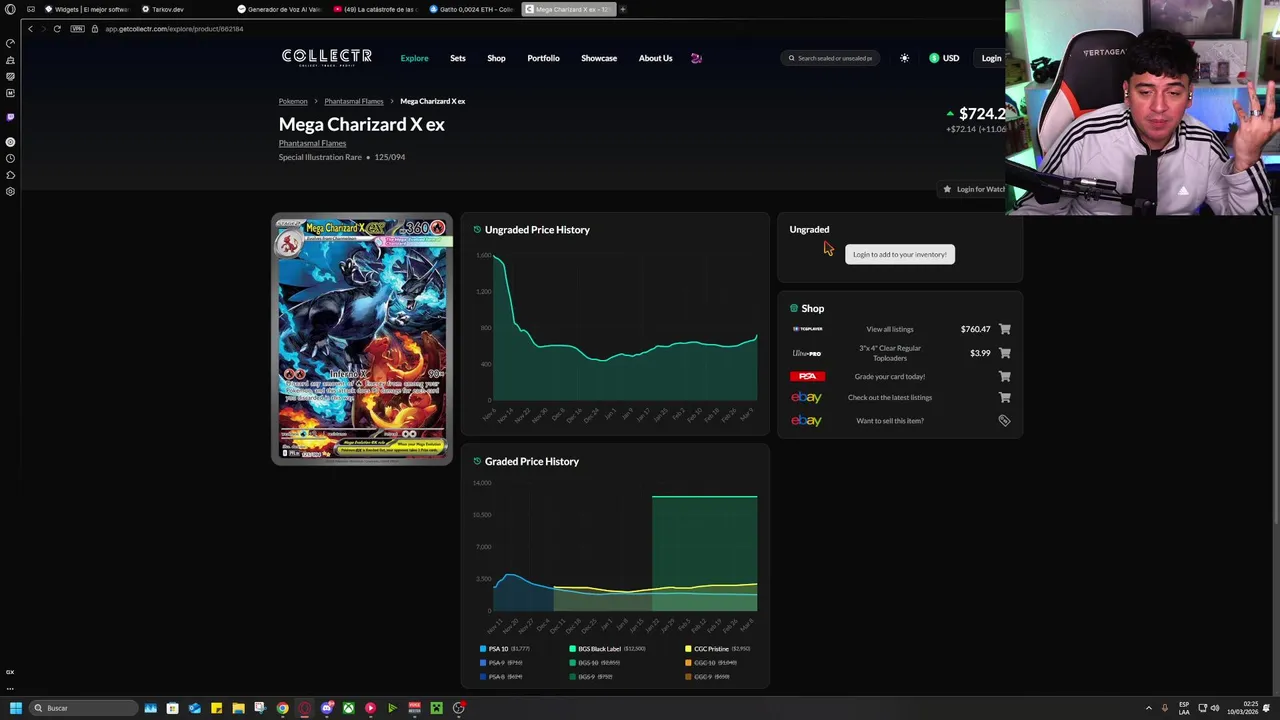Click Want to sell this item link
Viewport: 1280px width, 720px height.
coord(889,421)
